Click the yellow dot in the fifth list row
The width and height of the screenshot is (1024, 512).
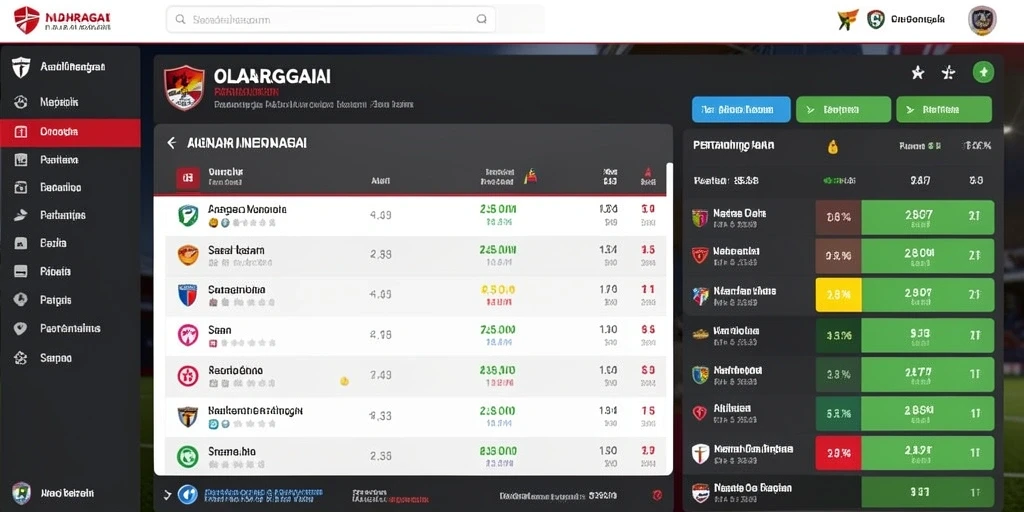[x=344, y=381]
